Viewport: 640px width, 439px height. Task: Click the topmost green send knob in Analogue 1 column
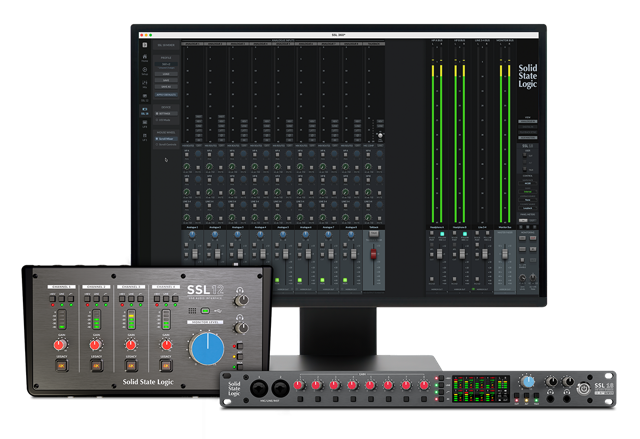pyautogui.click(x=187, y=166)
